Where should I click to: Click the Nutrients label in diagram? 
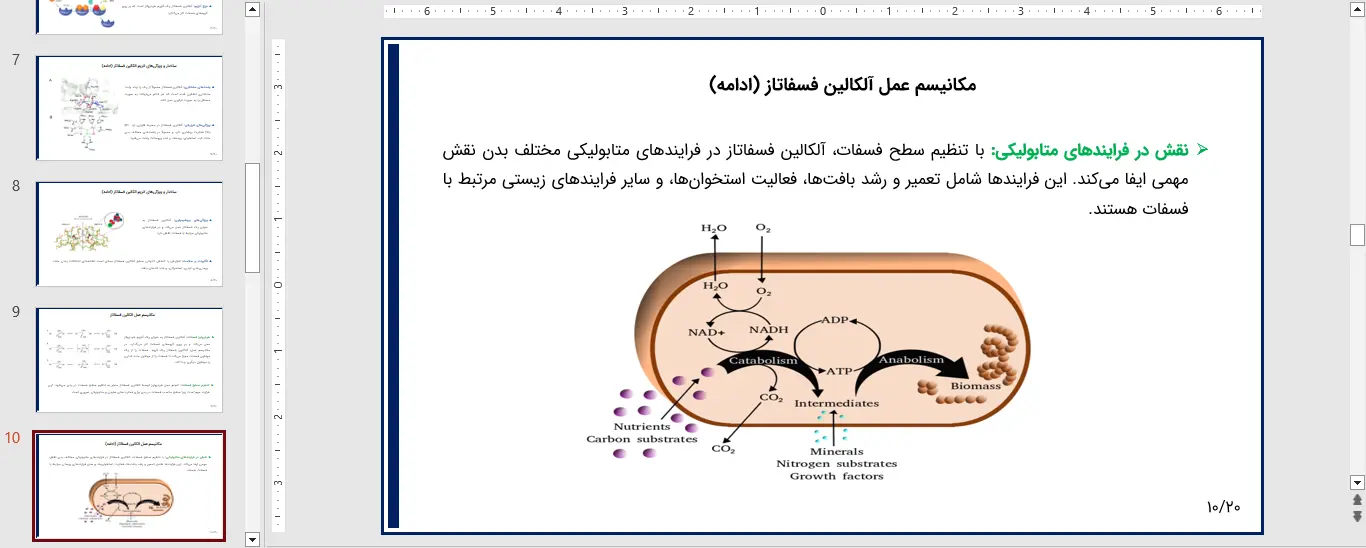pos(642,427)
